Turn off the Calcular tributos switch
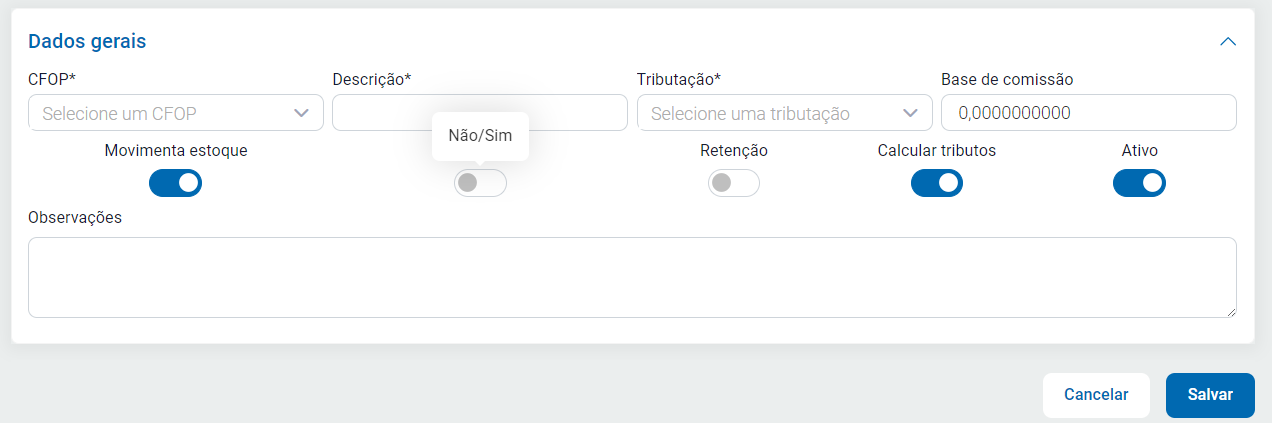 click(x=937, y=183)
